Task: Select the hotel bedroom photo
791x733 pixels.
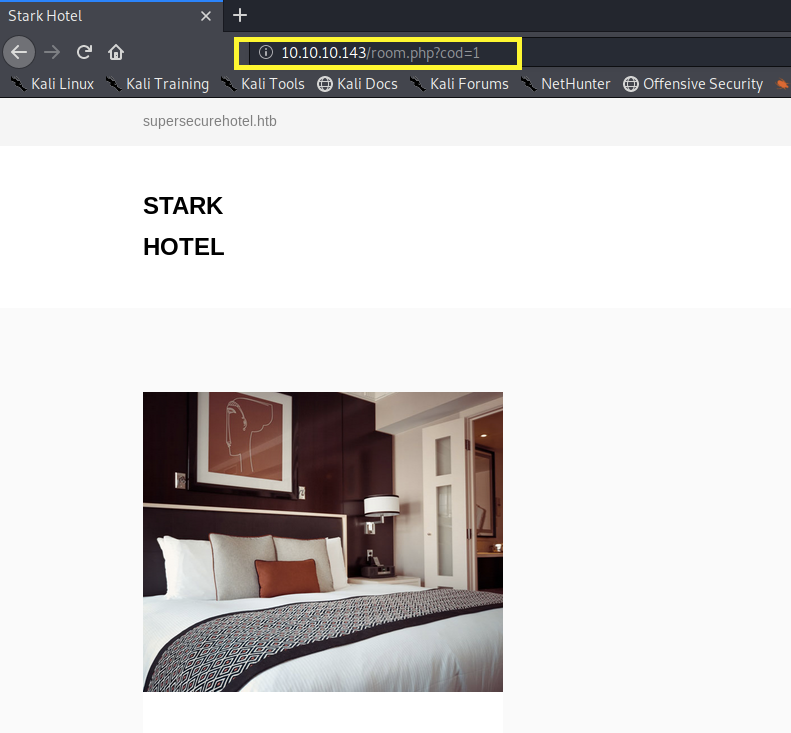Action: tap(322, 541)
